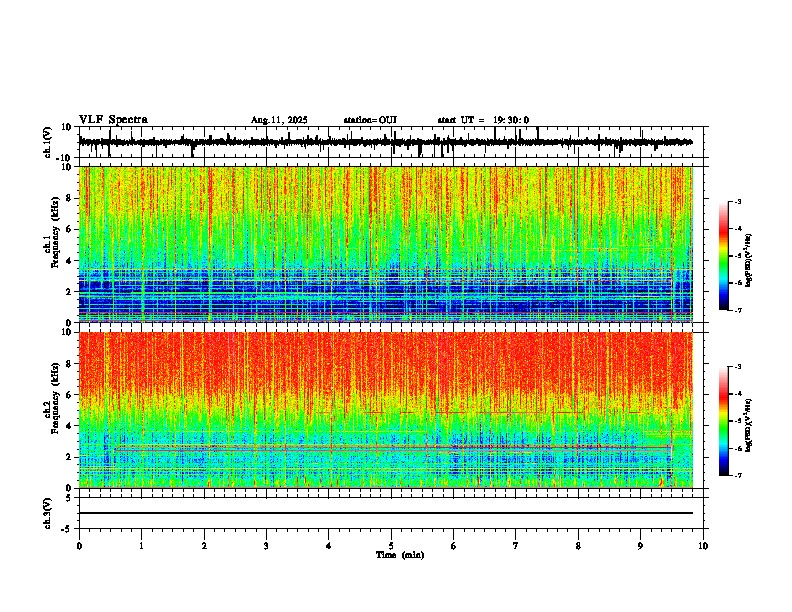Click the log(PSD) label of ch.1 color bar

749,260
